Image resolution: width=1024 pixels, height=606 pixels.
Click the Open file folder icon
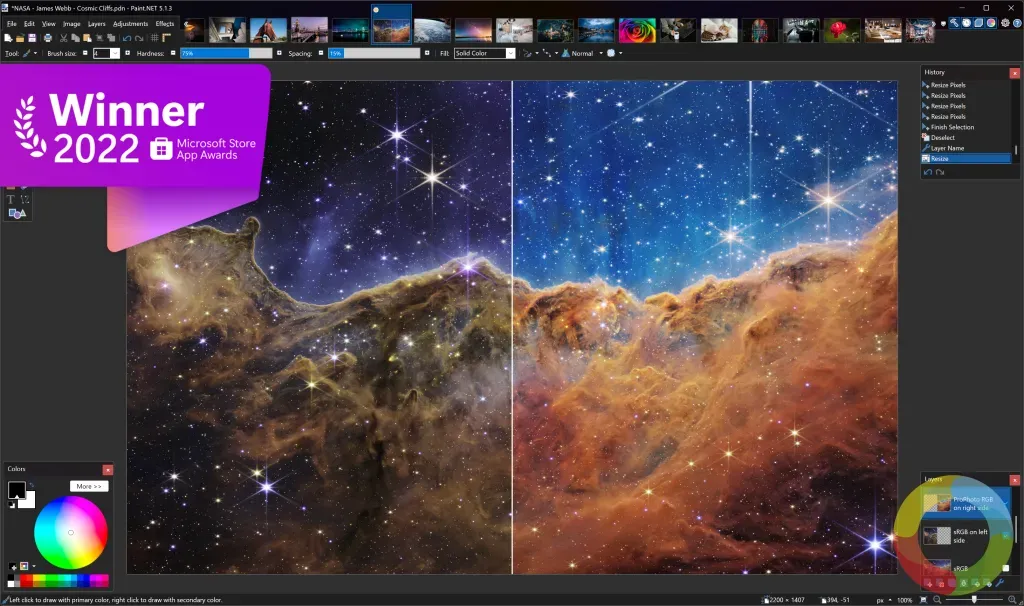click(20, 38)
